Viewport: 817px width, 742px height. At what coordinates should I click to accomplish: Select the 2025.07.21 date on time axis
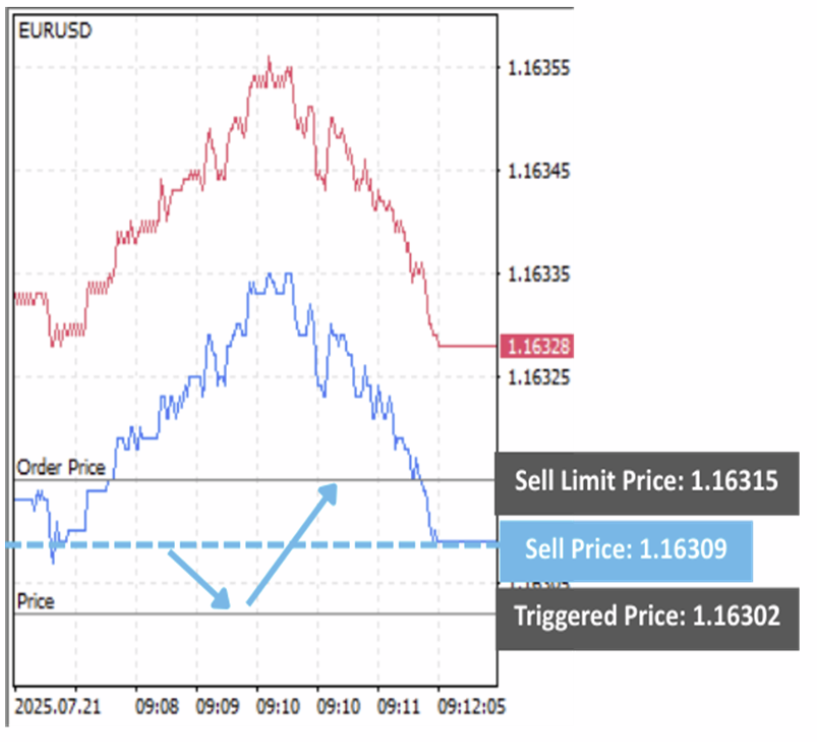tap(57, 706)
